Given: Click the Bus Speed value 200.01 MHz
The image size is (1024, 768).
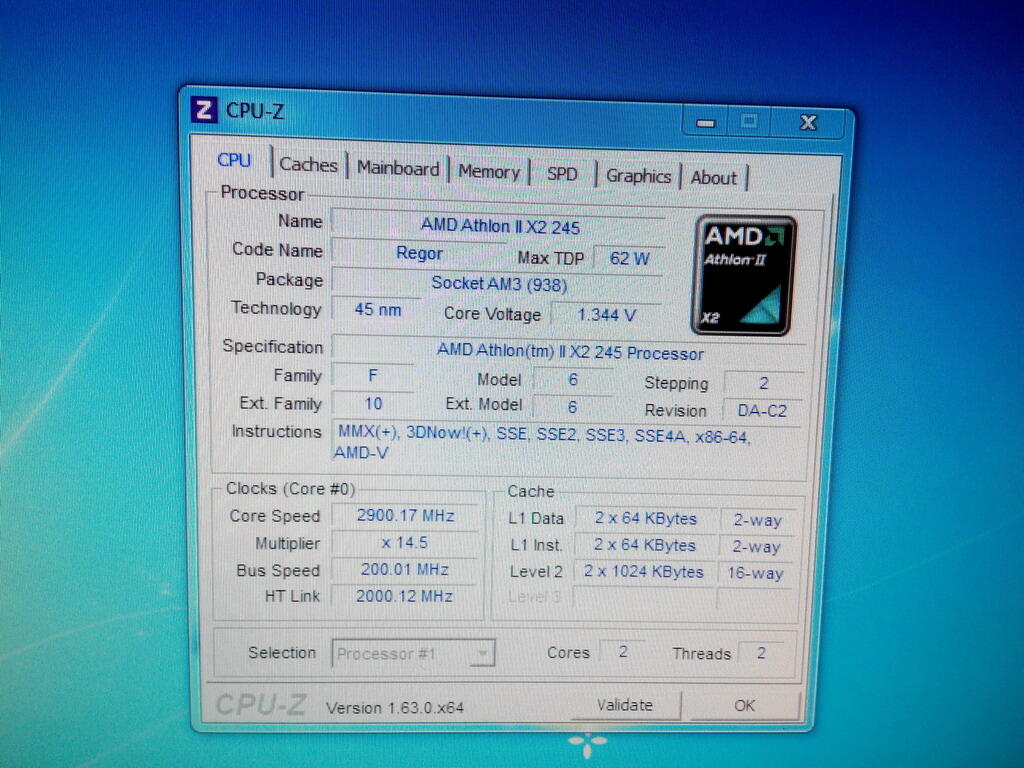Looking at the screenshot, I should click(x=405, y=569).
